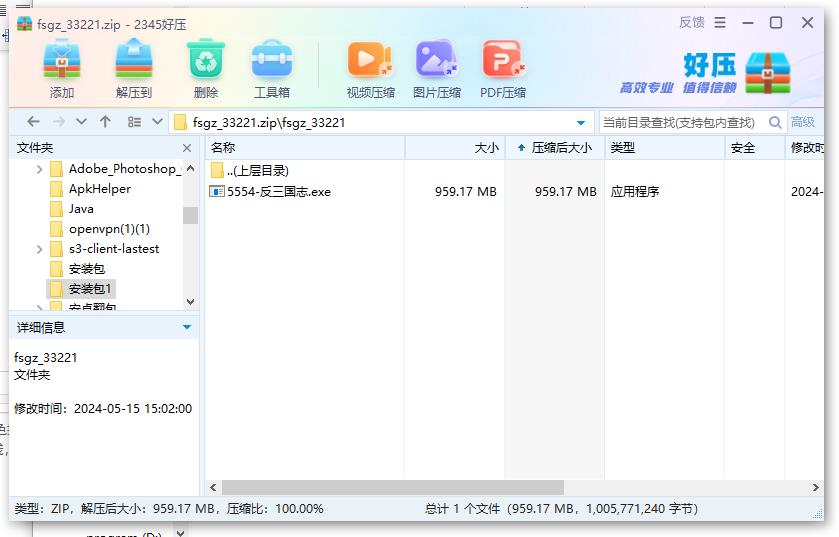Select the 安装包1 folder
839x537 pixels.
(x=80, y=289)
